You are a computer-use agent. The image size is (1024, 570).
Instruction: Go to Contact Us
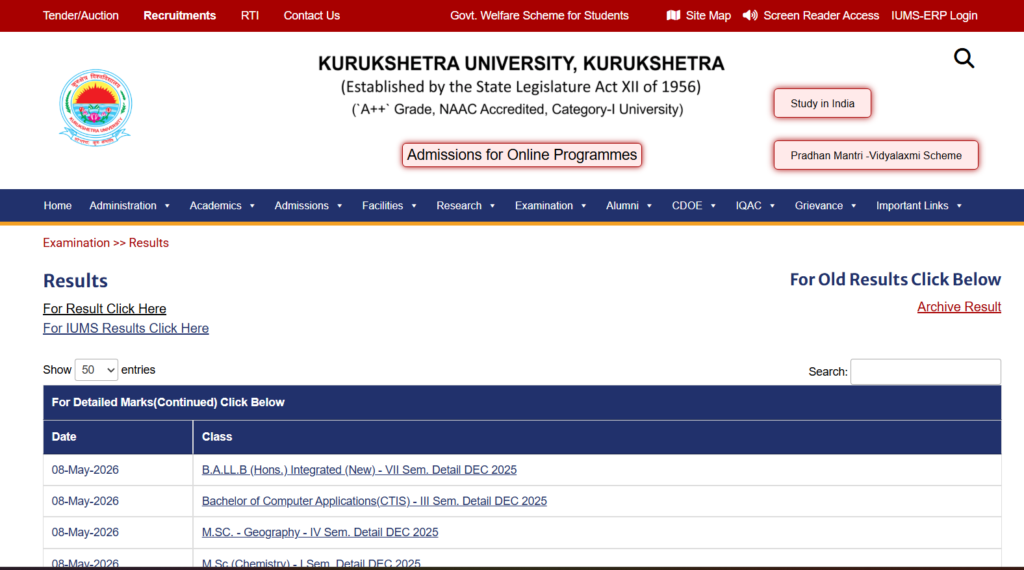(312, 15)
